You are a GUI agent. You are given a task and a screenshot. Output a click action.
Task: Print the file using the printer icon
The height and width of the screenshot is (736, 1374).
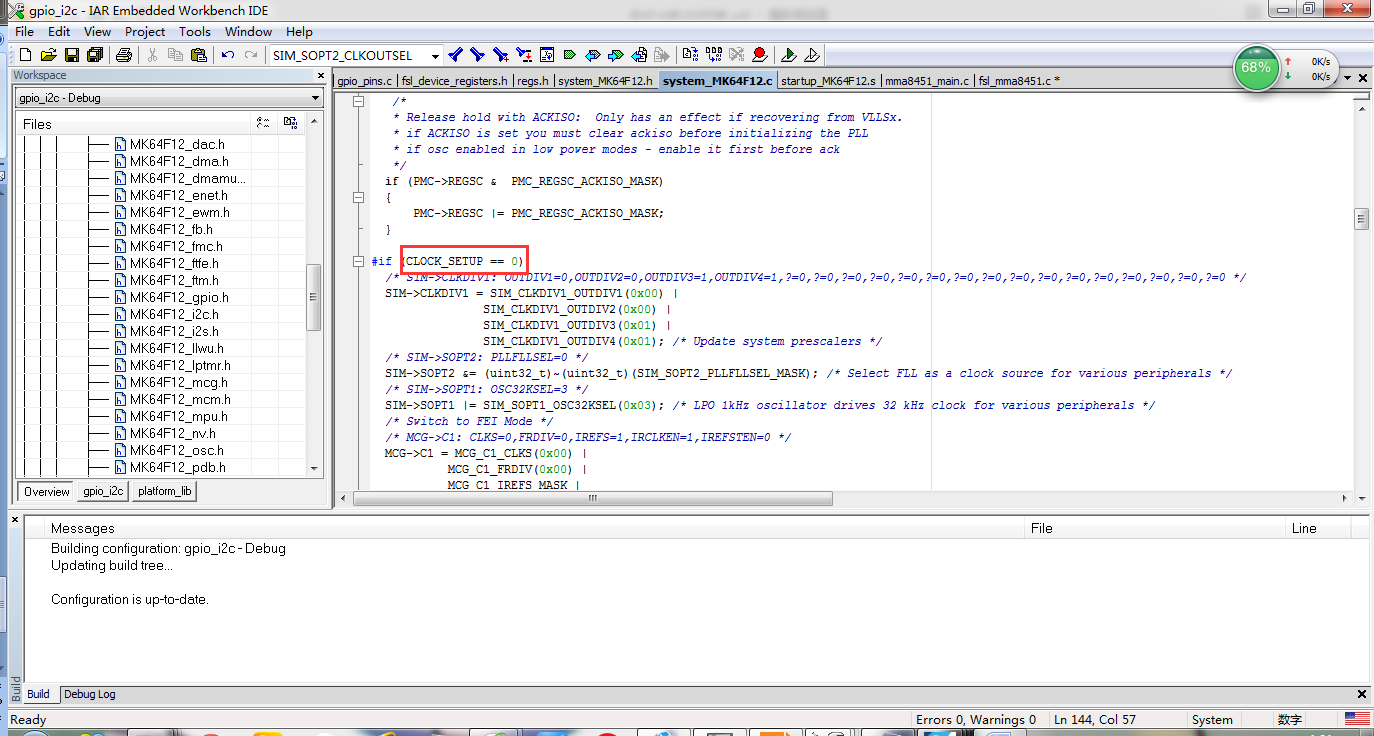click(x=124, y=55)
